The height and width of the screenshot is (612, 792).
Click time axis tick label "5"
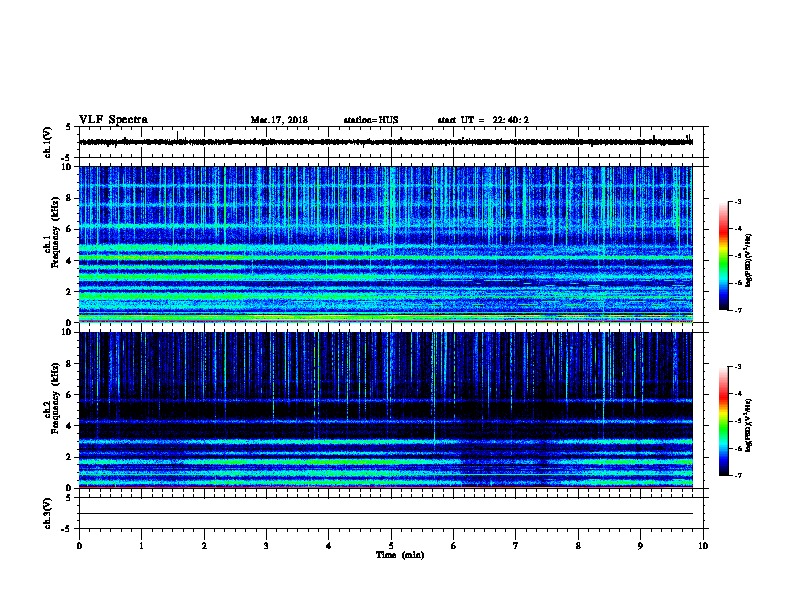391,546
